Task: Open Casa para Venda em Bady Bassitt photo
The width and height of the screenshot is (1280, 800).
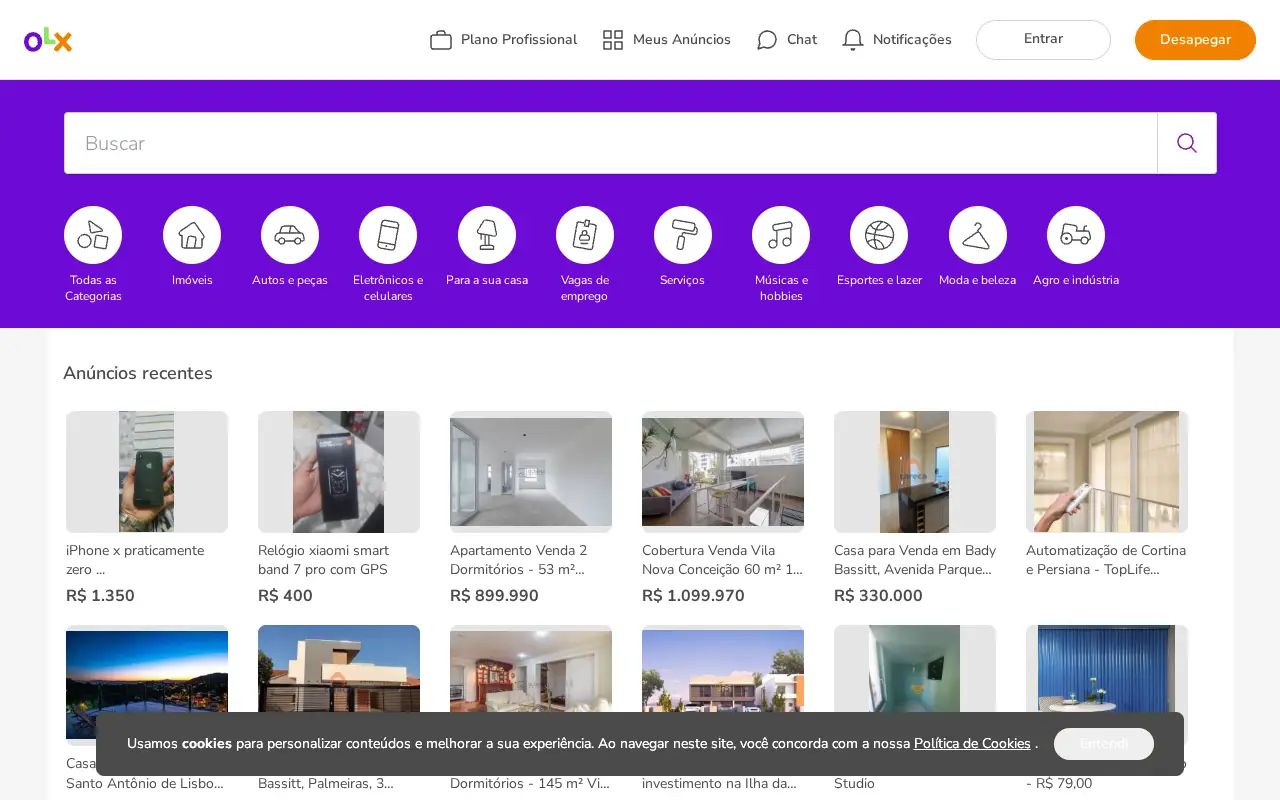Action: pyautogui.click(x=915, y=472)
